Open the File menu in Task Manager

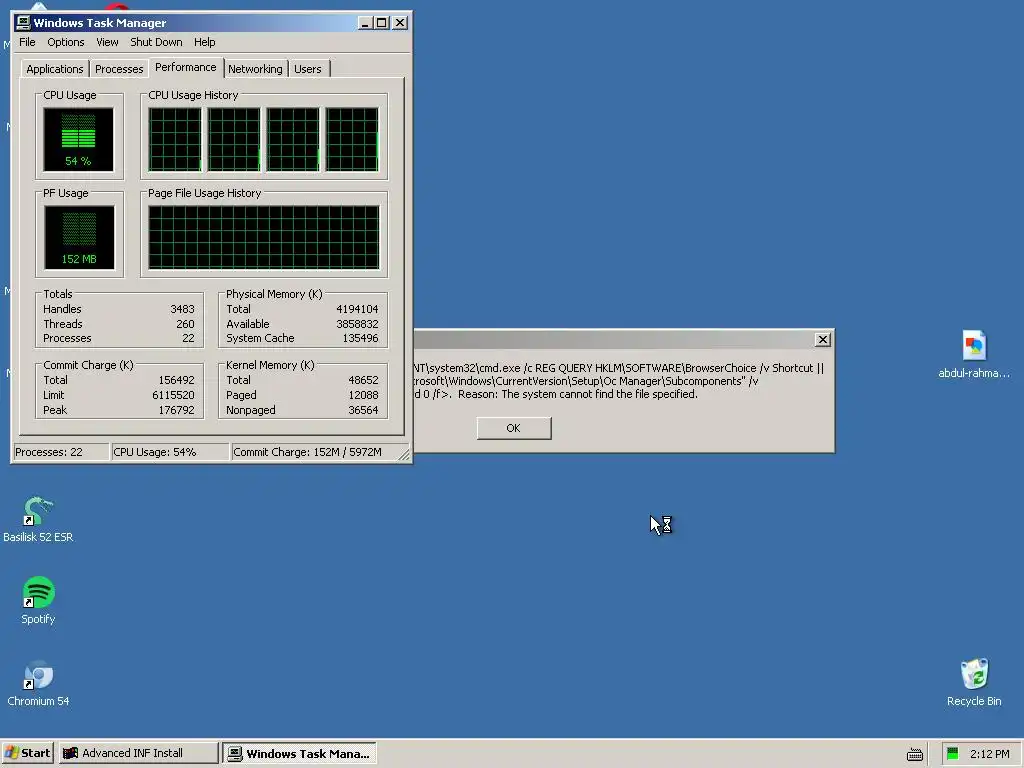27,42
